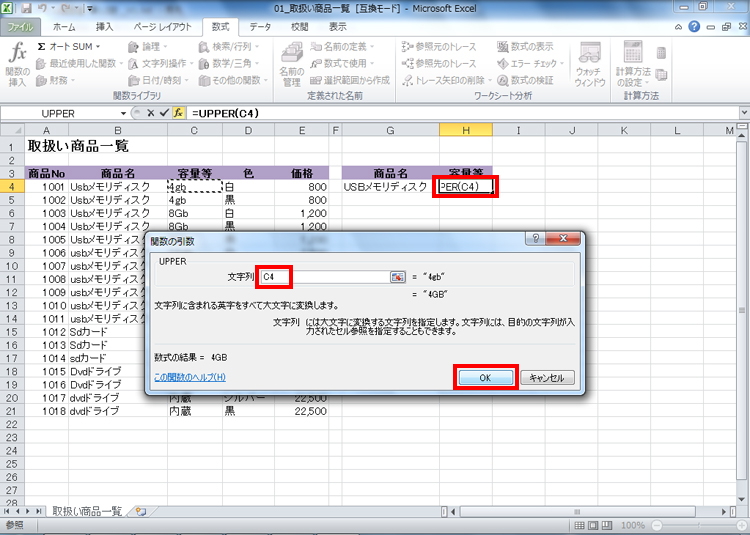This screenshot has width=750, height=535.
Task: Click 選択範囲から作成 create from selection
Action: click(350, 80)
